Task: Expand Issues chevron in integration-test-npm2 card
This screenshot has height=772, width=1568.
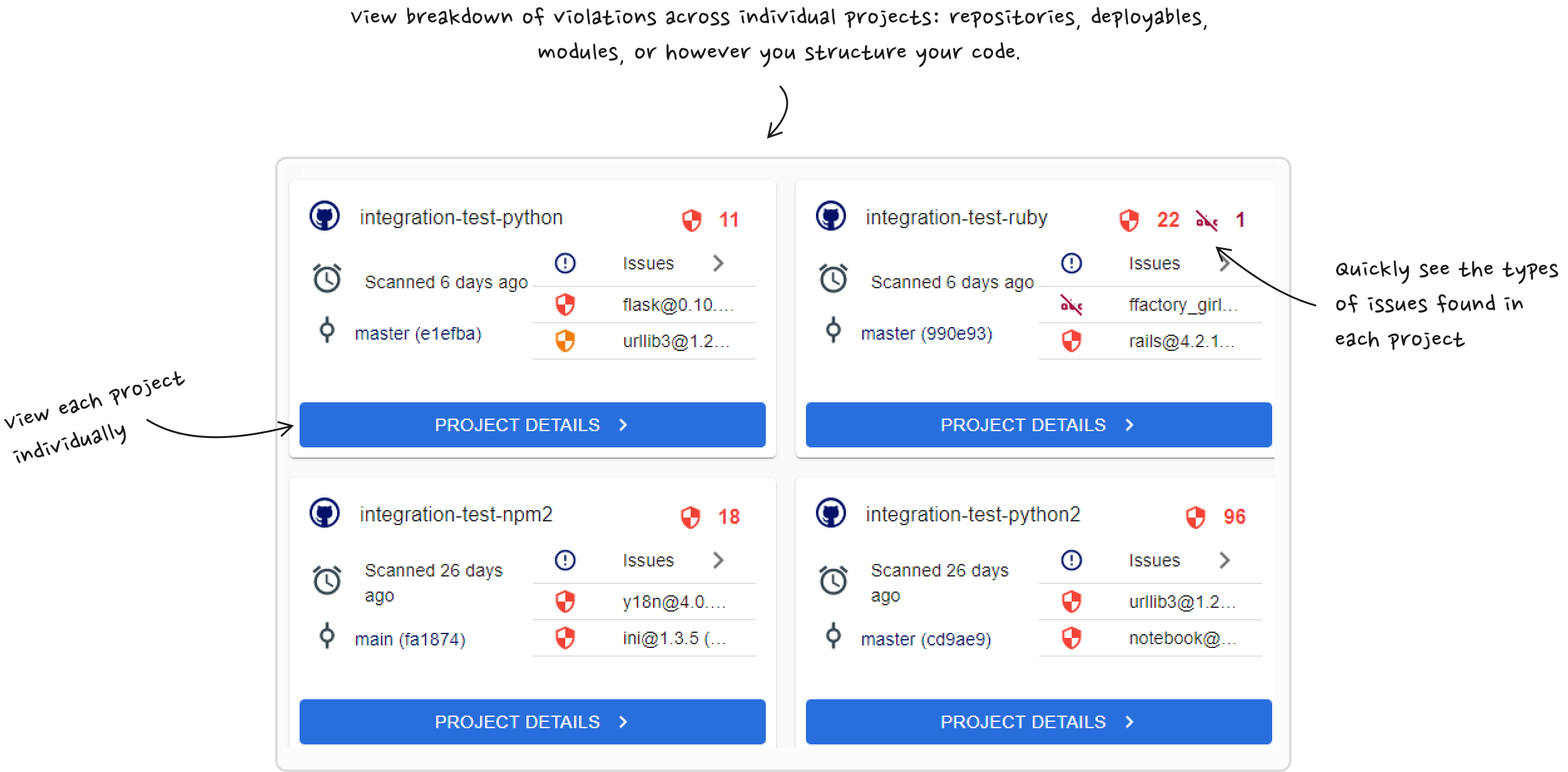Action: point(718,560)
